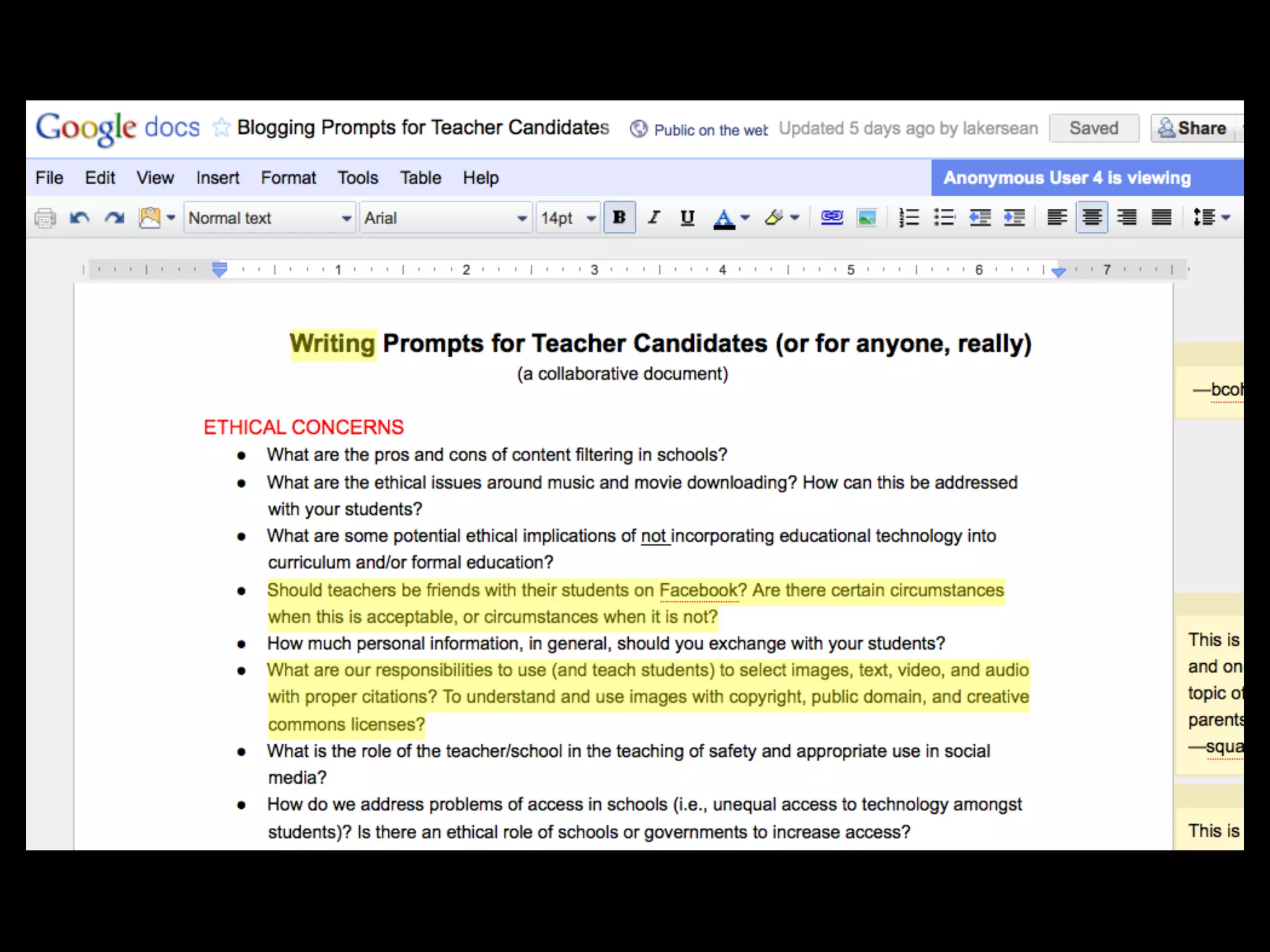Open the Normal text style dropdown

tap(270, 218)
